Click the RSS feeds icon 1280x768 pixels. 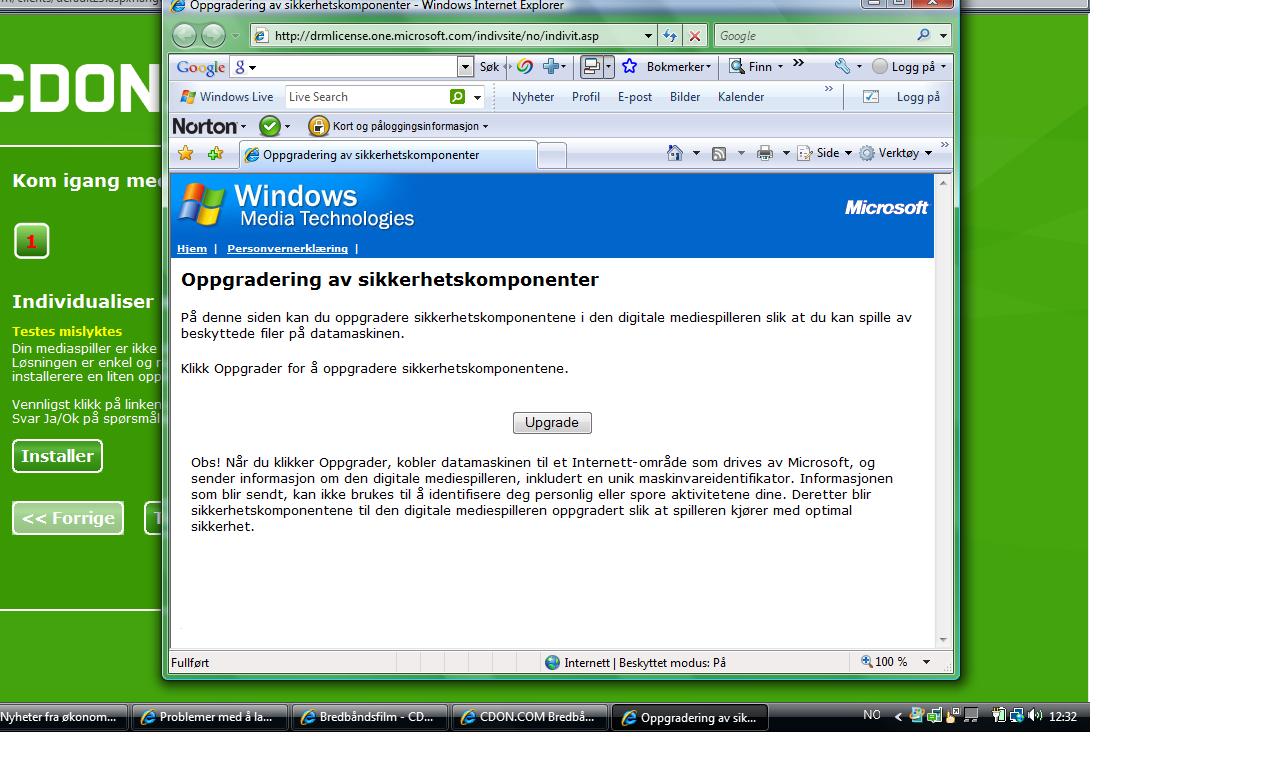719,154
